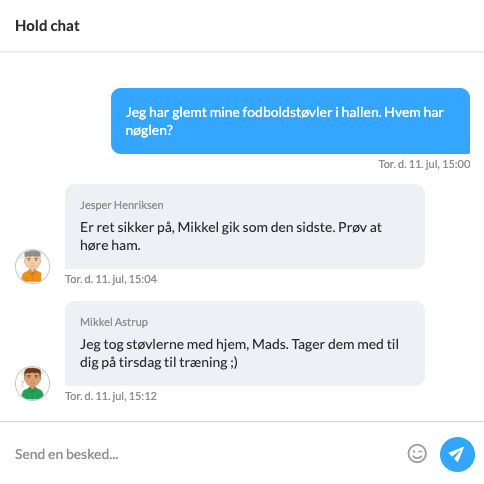Screen dimensions: 484x484
Task: Click the timestamp Tor. d. 11. jul, 15:00
Action: tap(424, 164)
